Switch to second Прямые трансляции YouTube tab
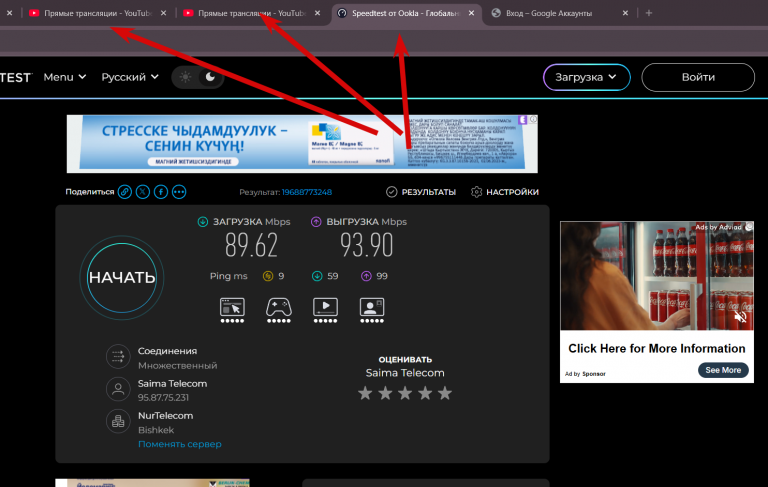Image resolution: width=768 pixels, height=487 pixels. (x=252, y=13)
